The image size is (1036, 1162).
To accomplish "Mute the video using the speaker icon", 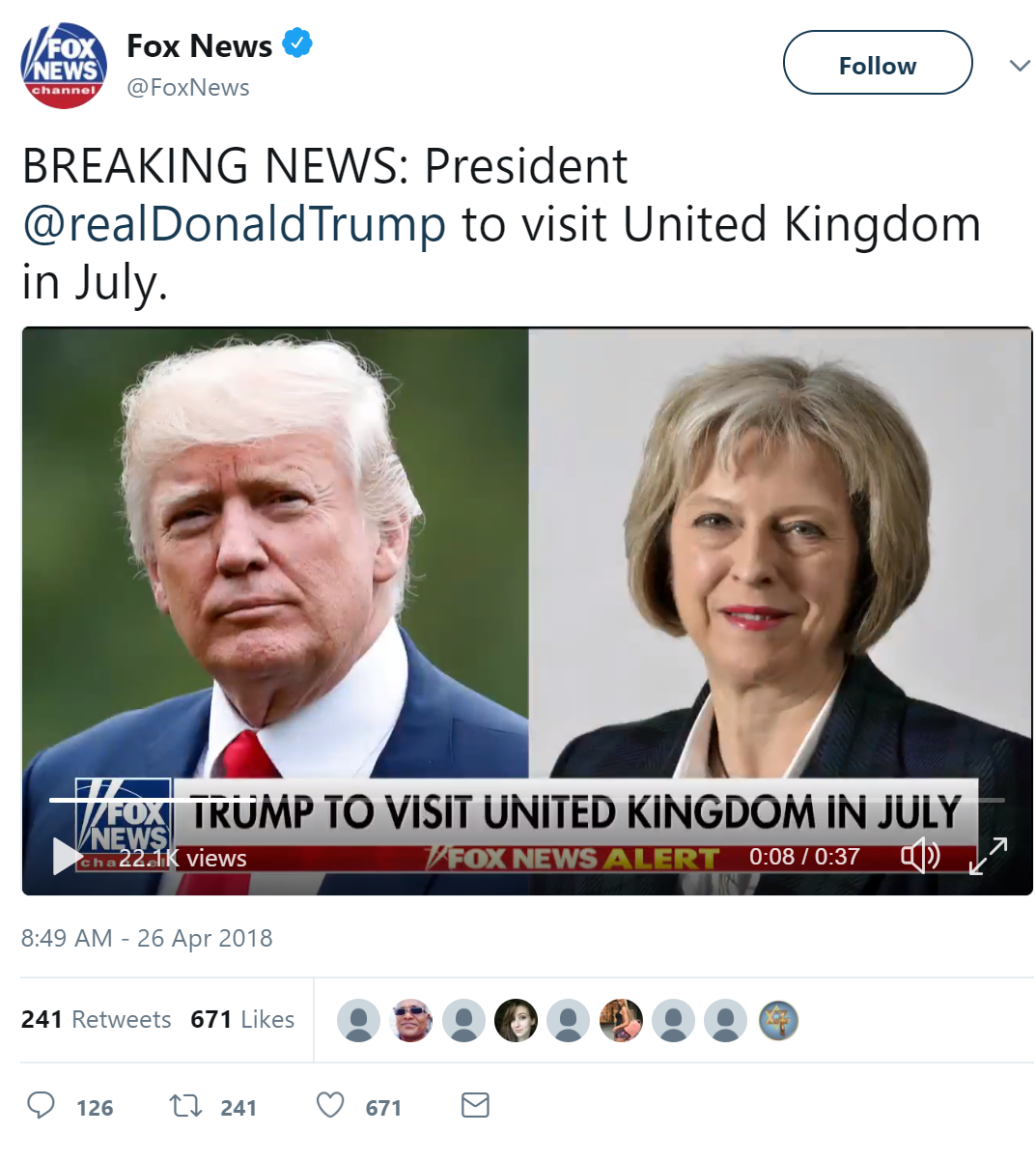I will (x=920, y=856).
